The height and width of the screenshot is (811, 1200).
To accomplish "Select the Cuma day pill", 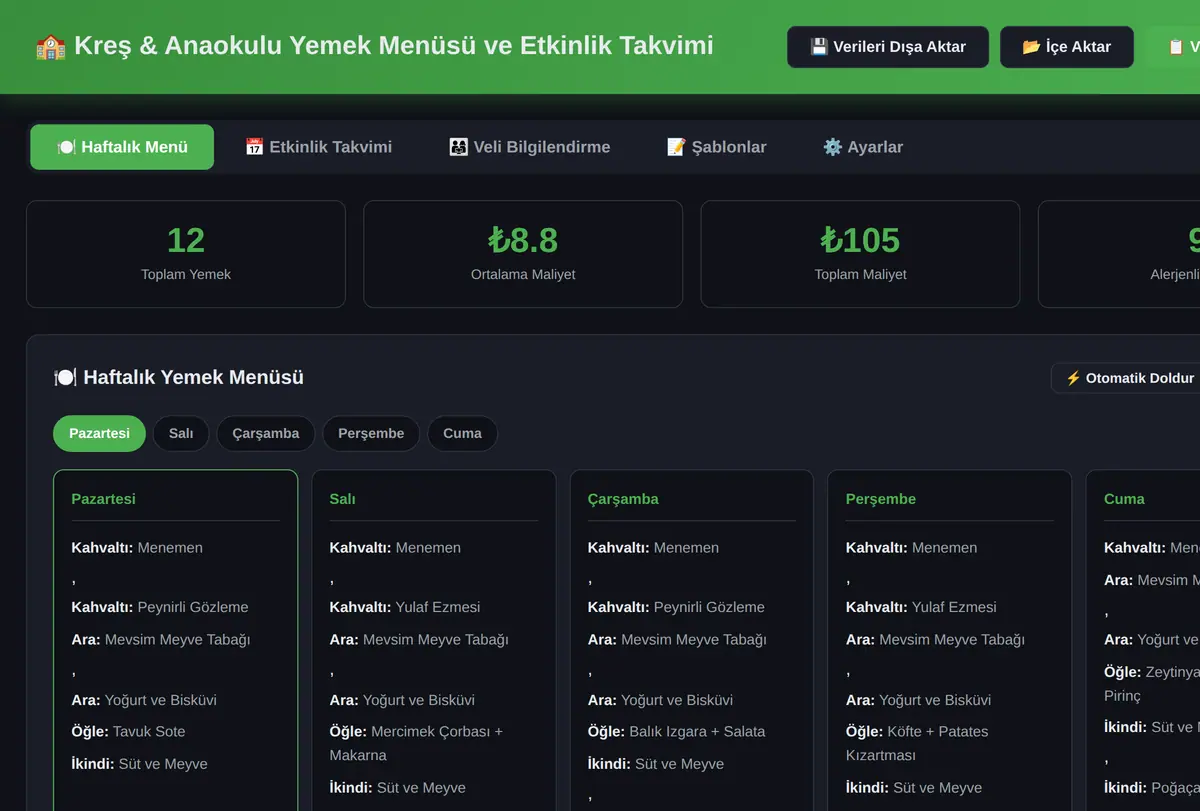I will [462, 433].
